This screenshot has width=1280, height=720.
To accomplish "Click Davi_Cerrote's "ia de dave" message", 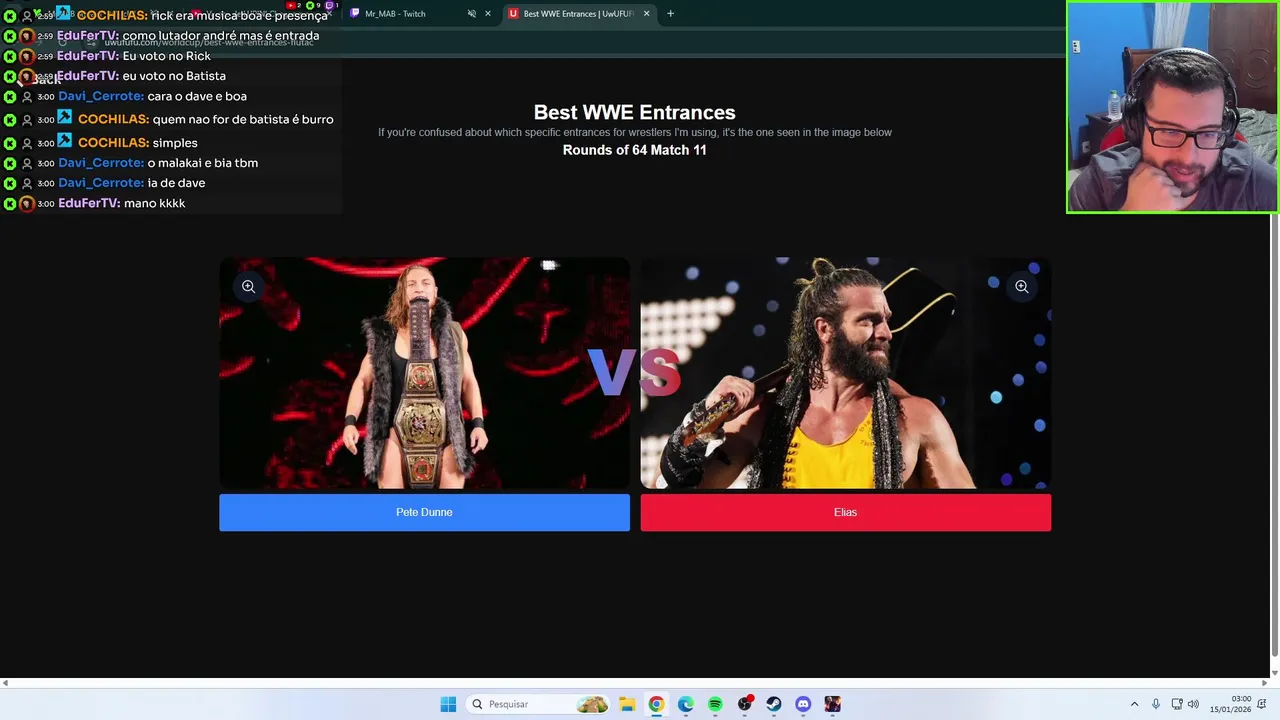I will coord(176,183).
